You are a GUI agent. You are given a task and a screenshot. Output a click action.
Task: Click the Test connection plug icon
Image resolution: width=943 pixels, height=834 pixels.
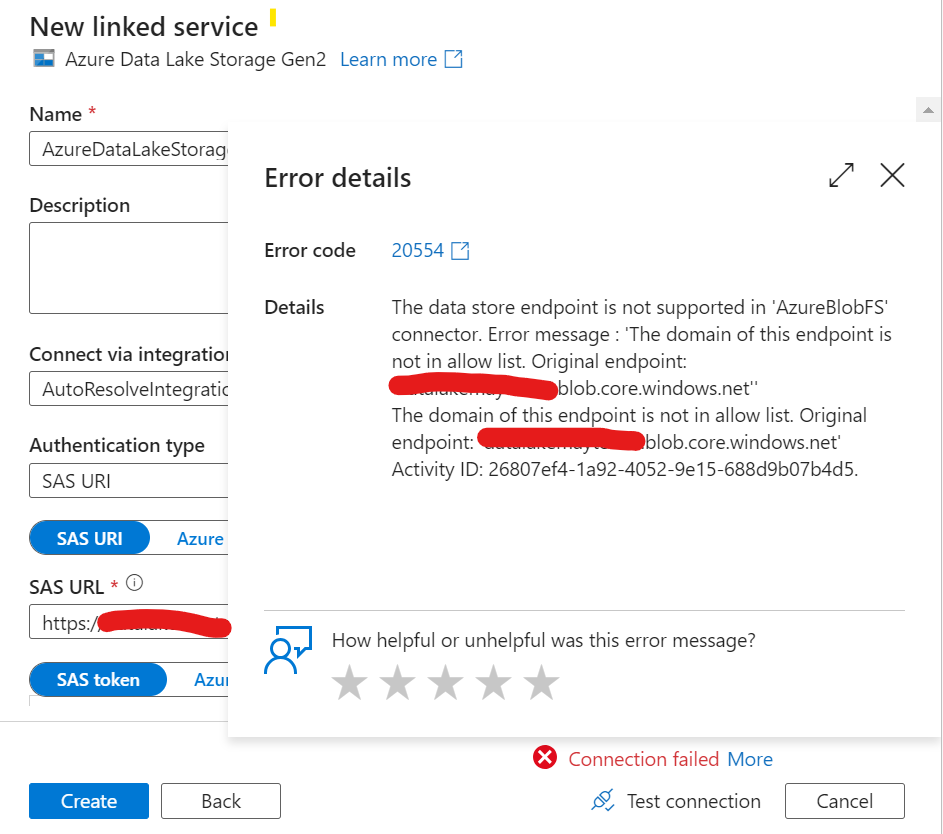pyautogui.click(x=602, y=800)
